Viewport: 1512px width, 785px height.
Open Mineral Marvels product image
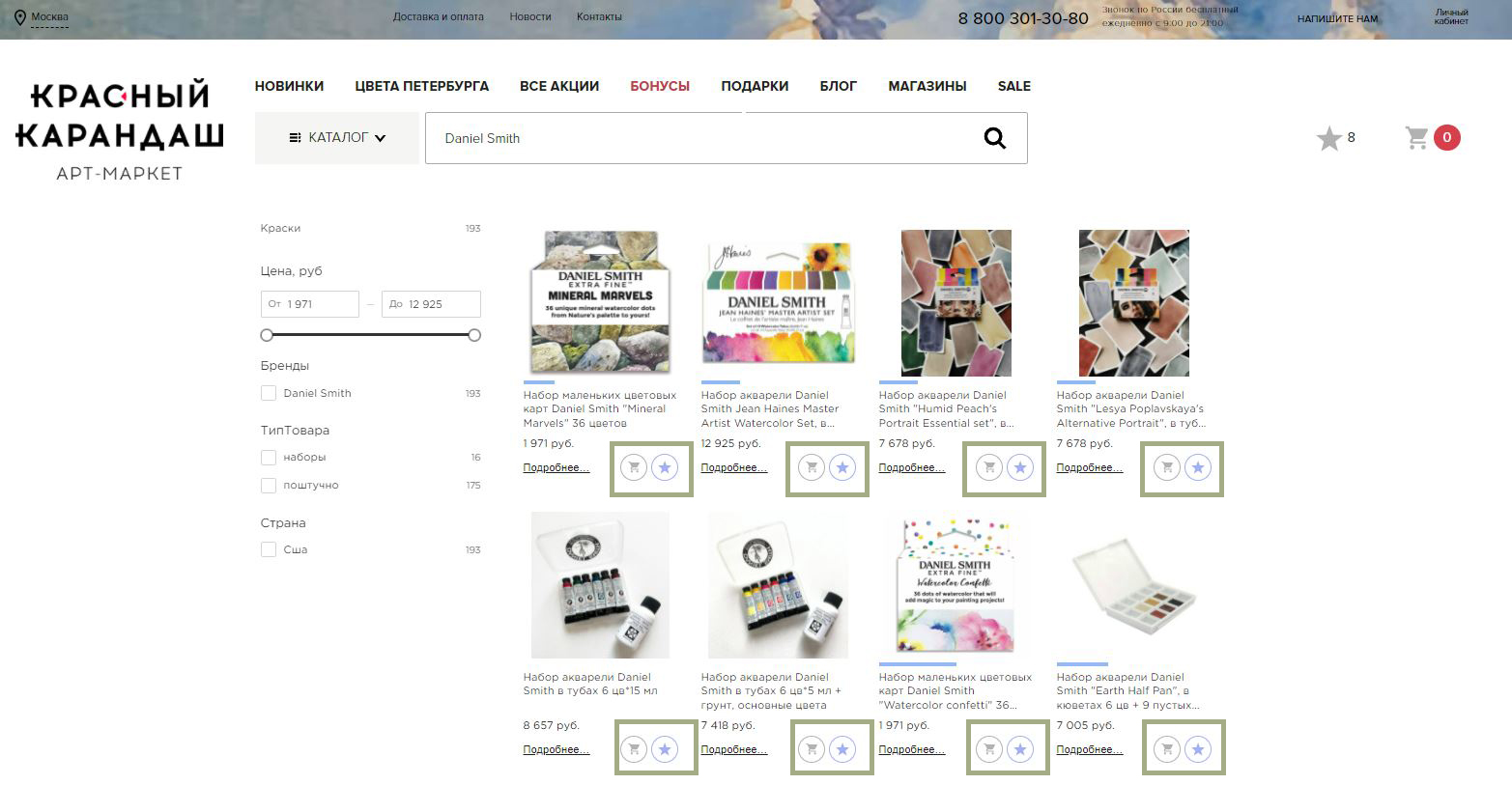point(600,302)
